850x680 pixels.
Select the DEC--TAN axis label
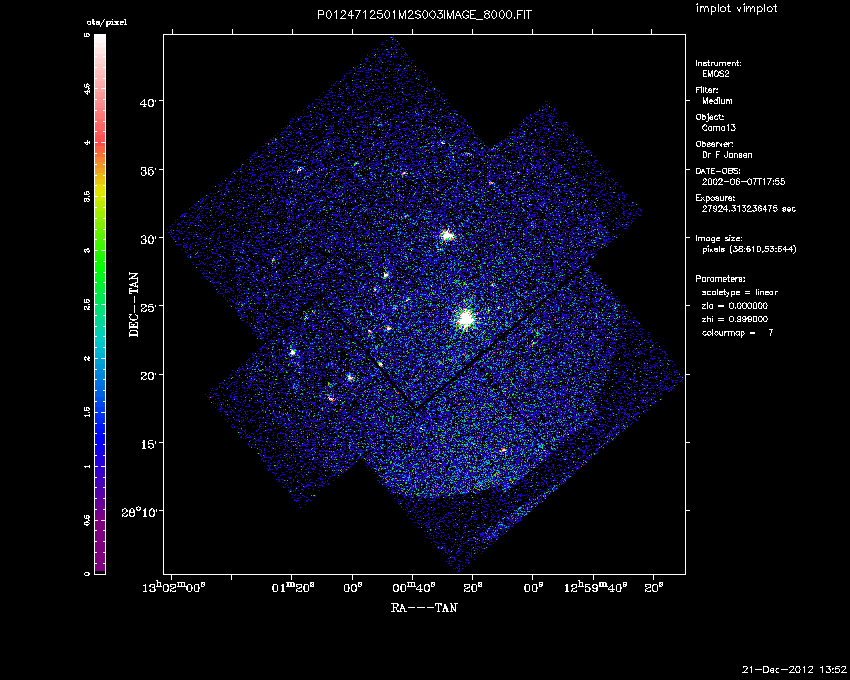point(133,305)
